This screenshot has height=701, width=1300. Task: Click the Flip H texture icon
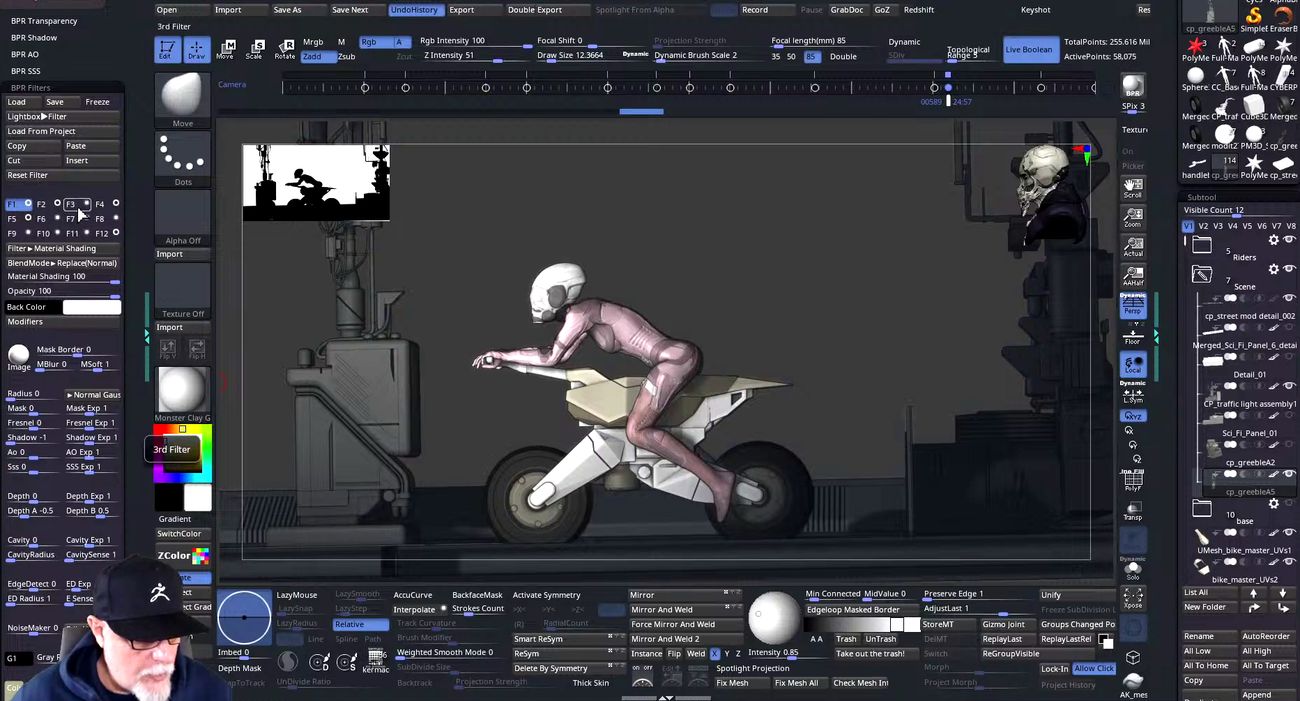[197, 348]
